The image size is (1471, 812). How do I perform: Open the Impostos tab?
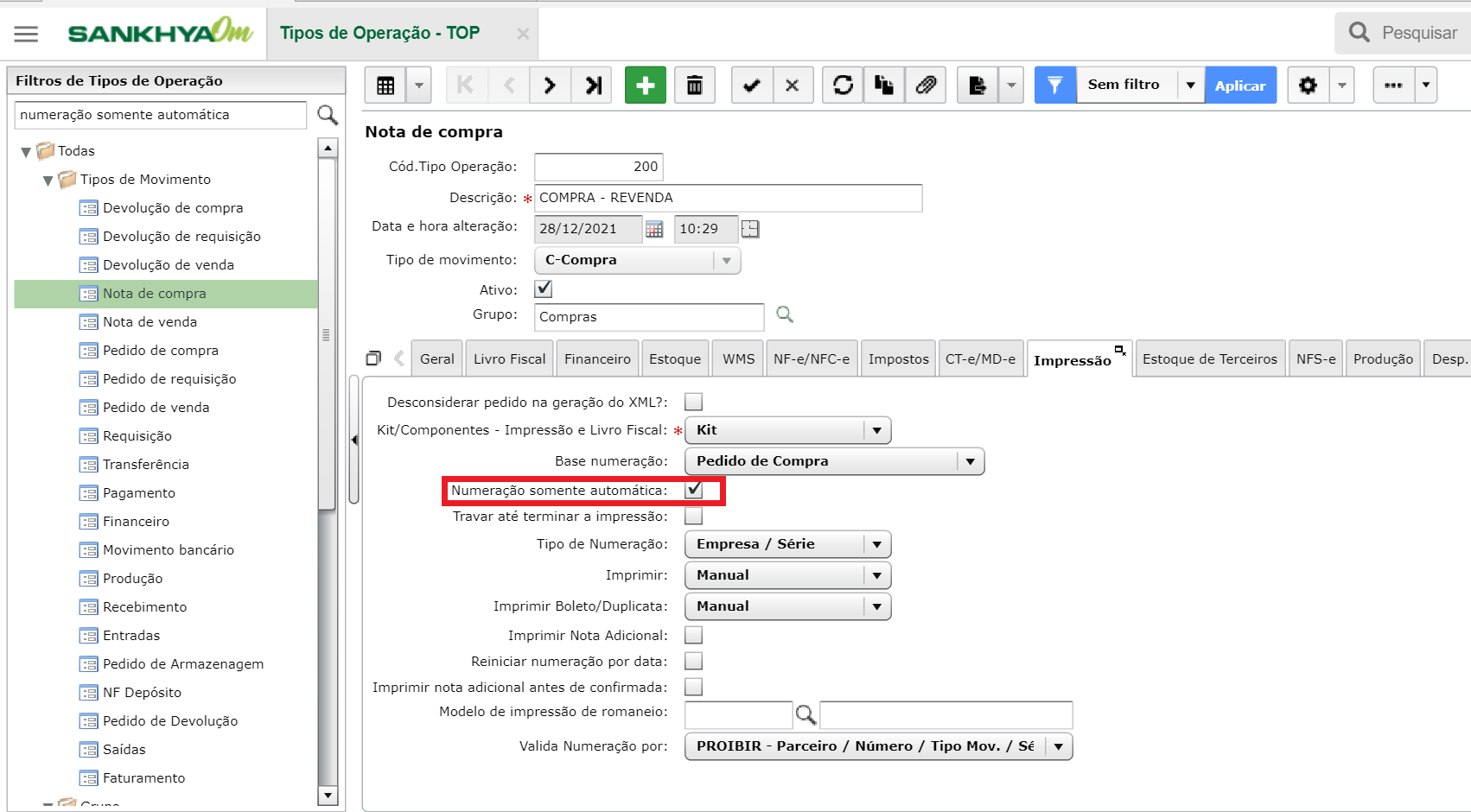tap(897, 358)
